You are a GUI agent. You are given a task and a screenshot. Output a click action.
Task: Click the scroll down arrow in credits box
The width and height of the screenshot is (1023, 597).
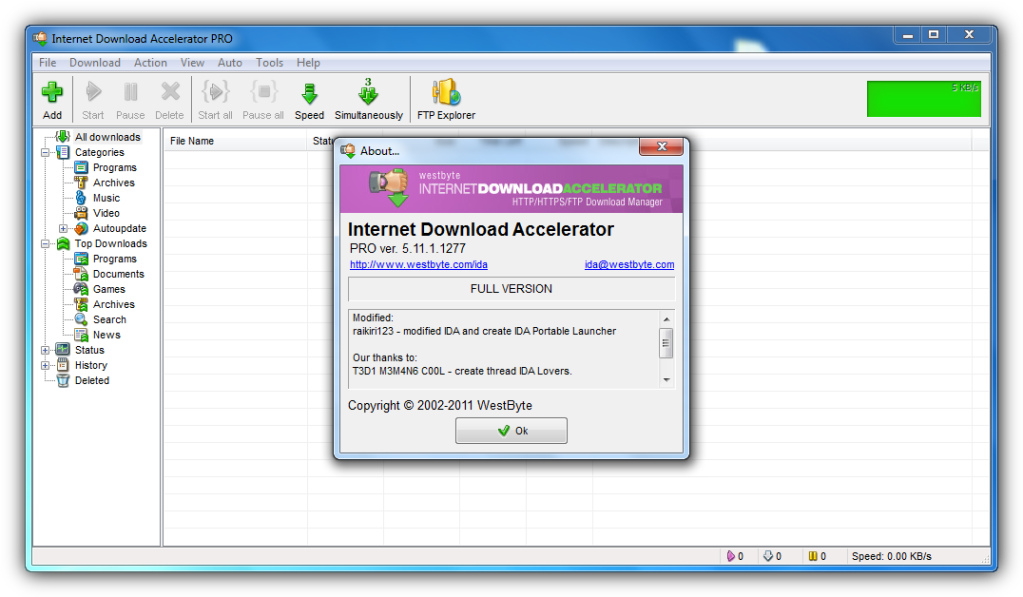click(x=666, y=380)
